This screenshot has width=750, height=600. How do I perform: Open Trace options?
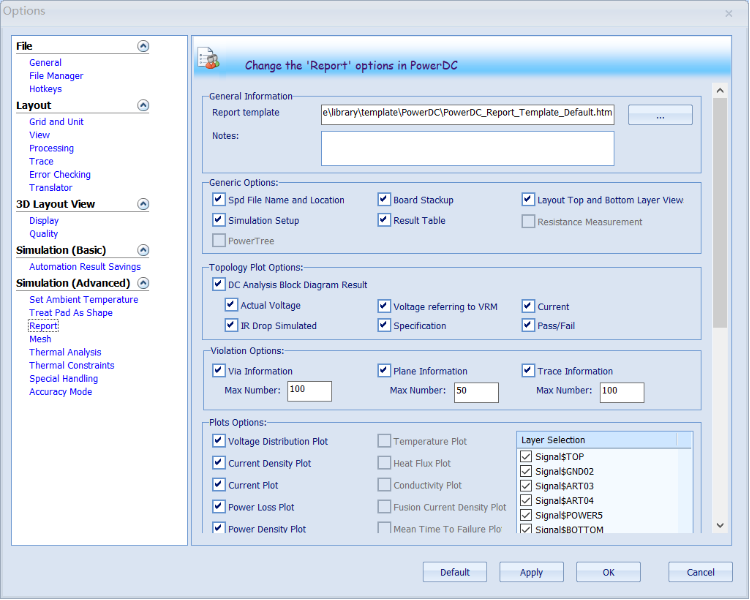click(x=41, y=161)
